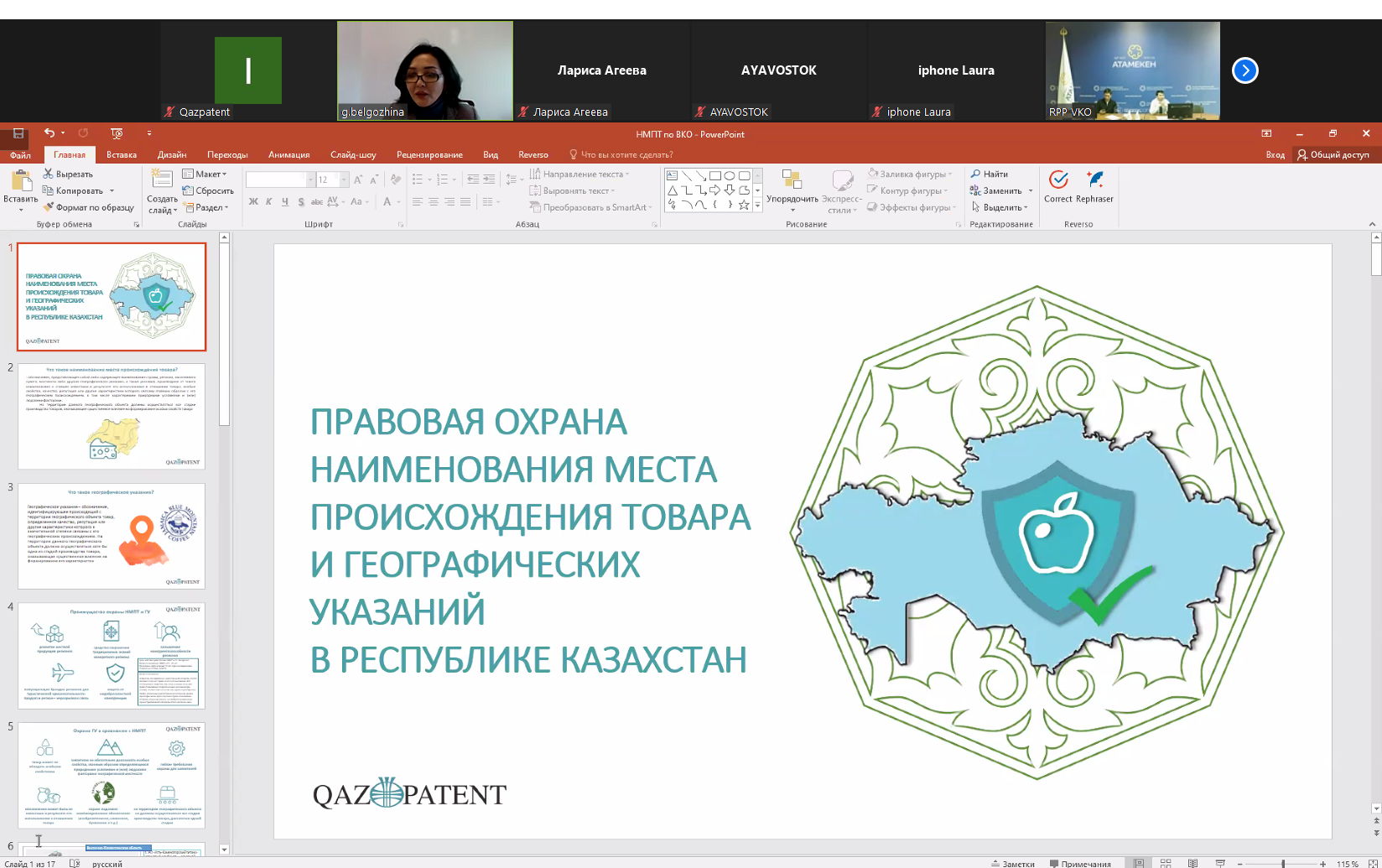Viewport: 1382px width, 868px height.
Task: Select slide 3 thumbnail in slide panel
Action: click(112, 536)
